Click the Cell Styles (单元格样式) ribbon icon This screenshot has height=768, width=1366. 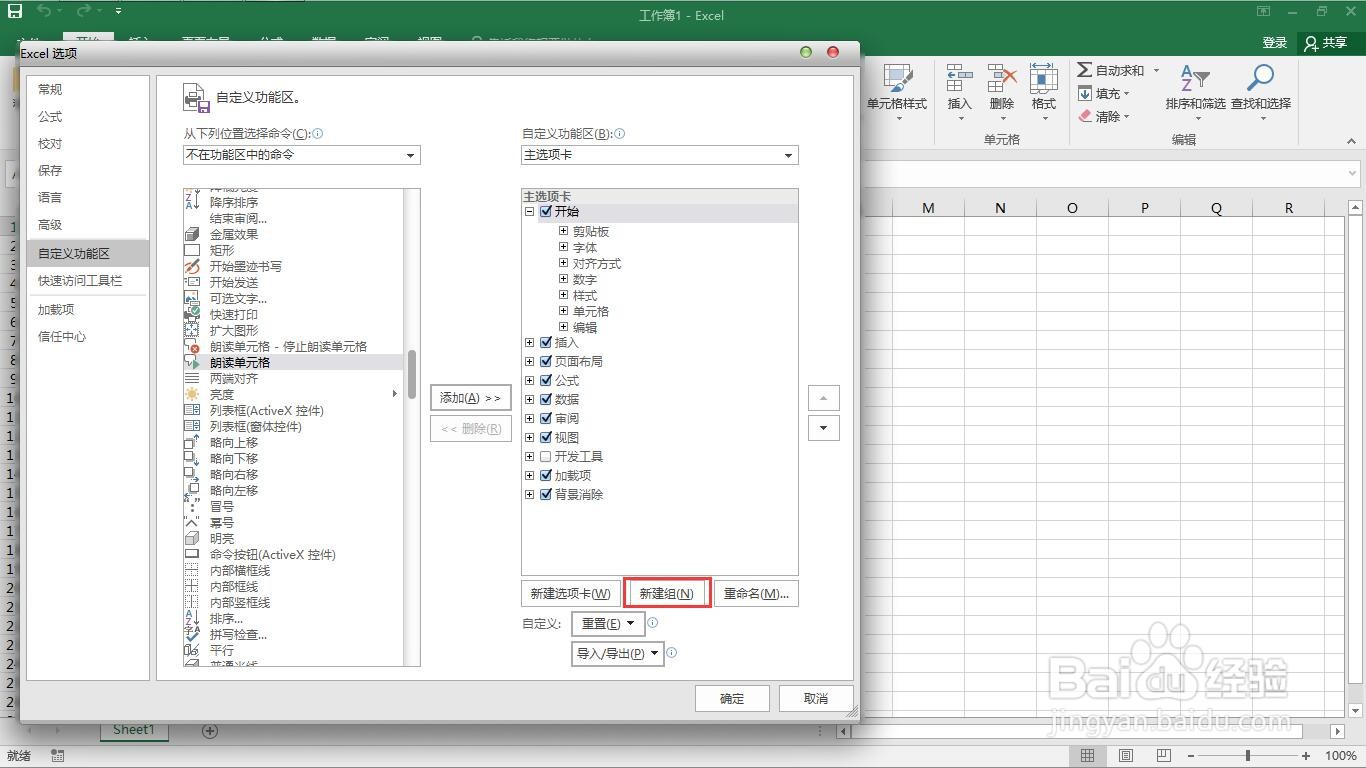coord(897,79)
